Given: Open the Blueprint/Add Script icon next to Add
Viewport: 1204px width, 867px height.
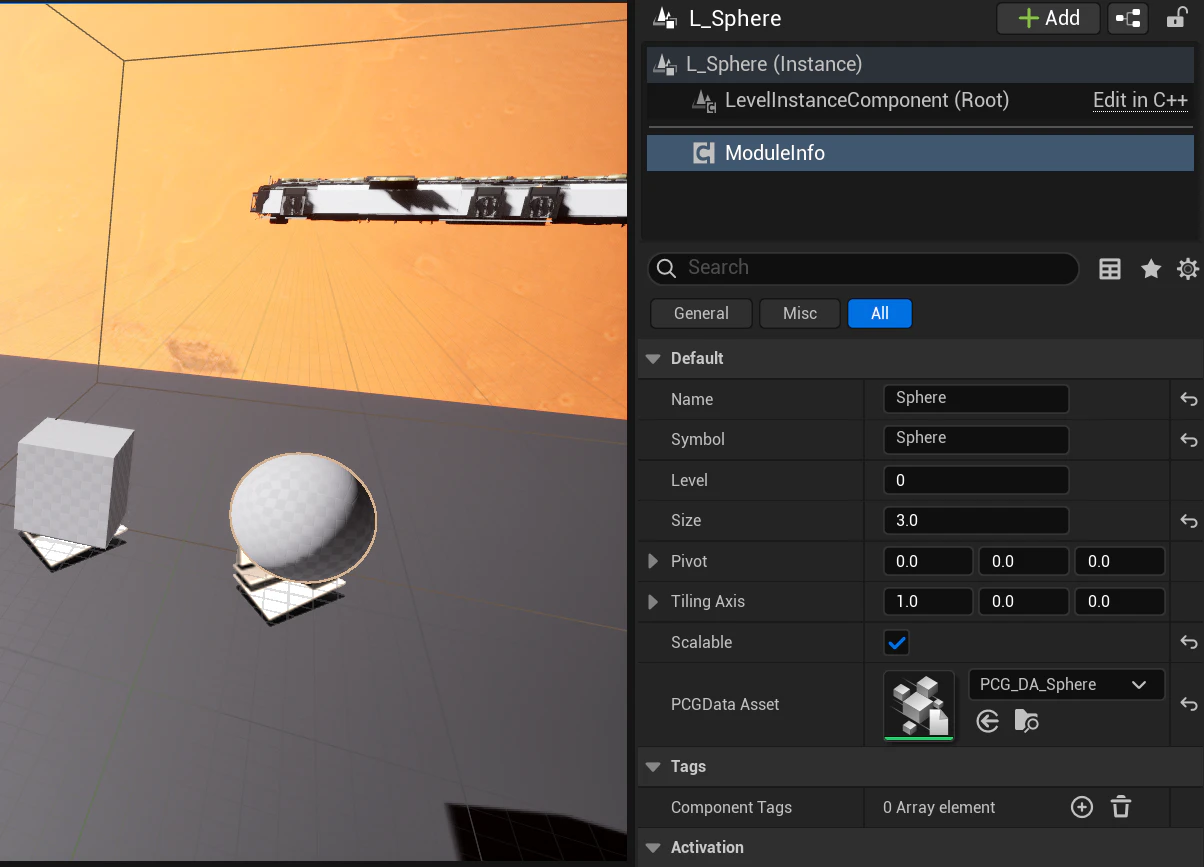Looking at the screenshot, I should point(1129,18).
